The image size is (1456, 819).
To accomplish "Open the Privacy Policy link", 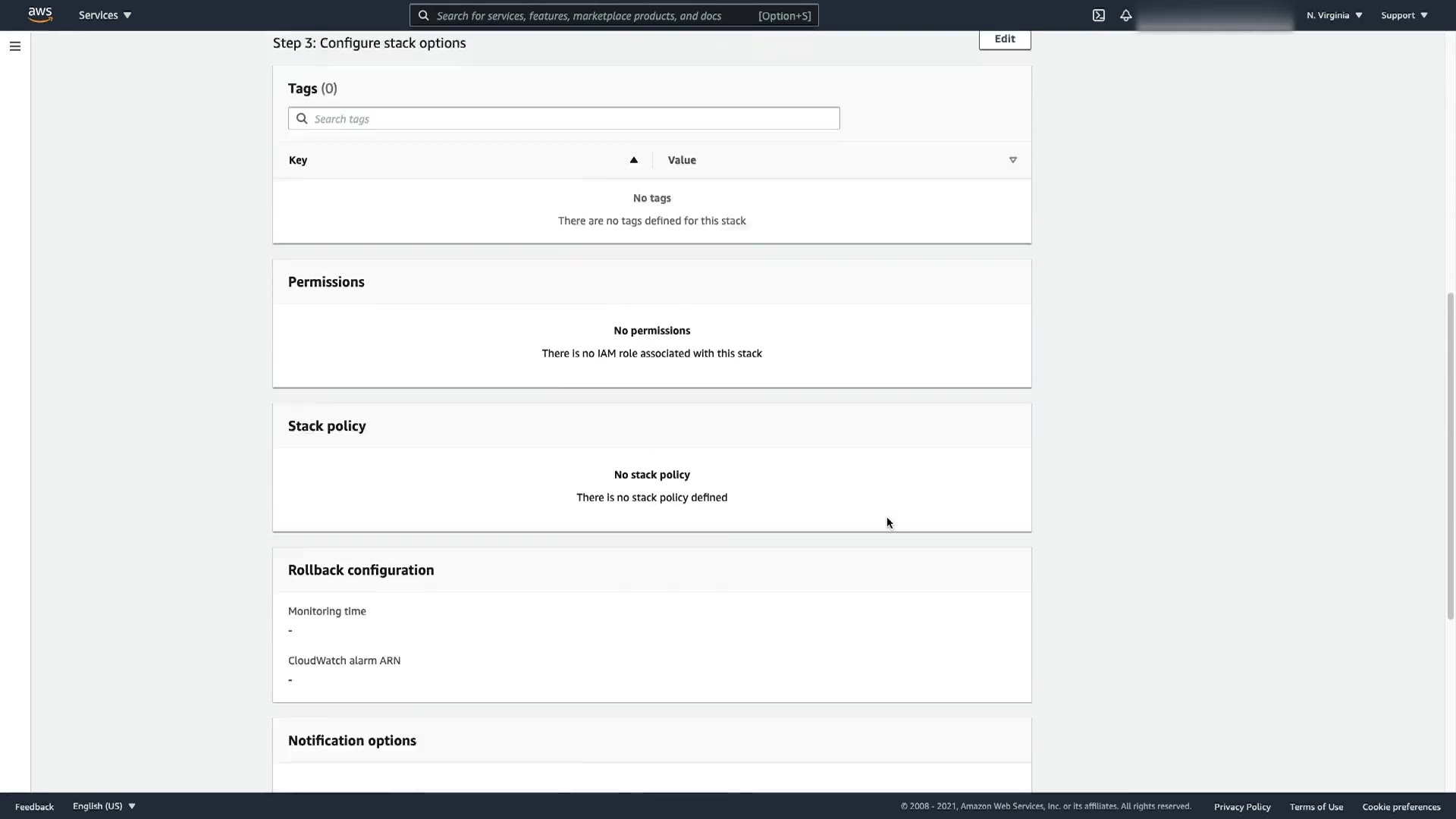I will (x=1241, y=807).
